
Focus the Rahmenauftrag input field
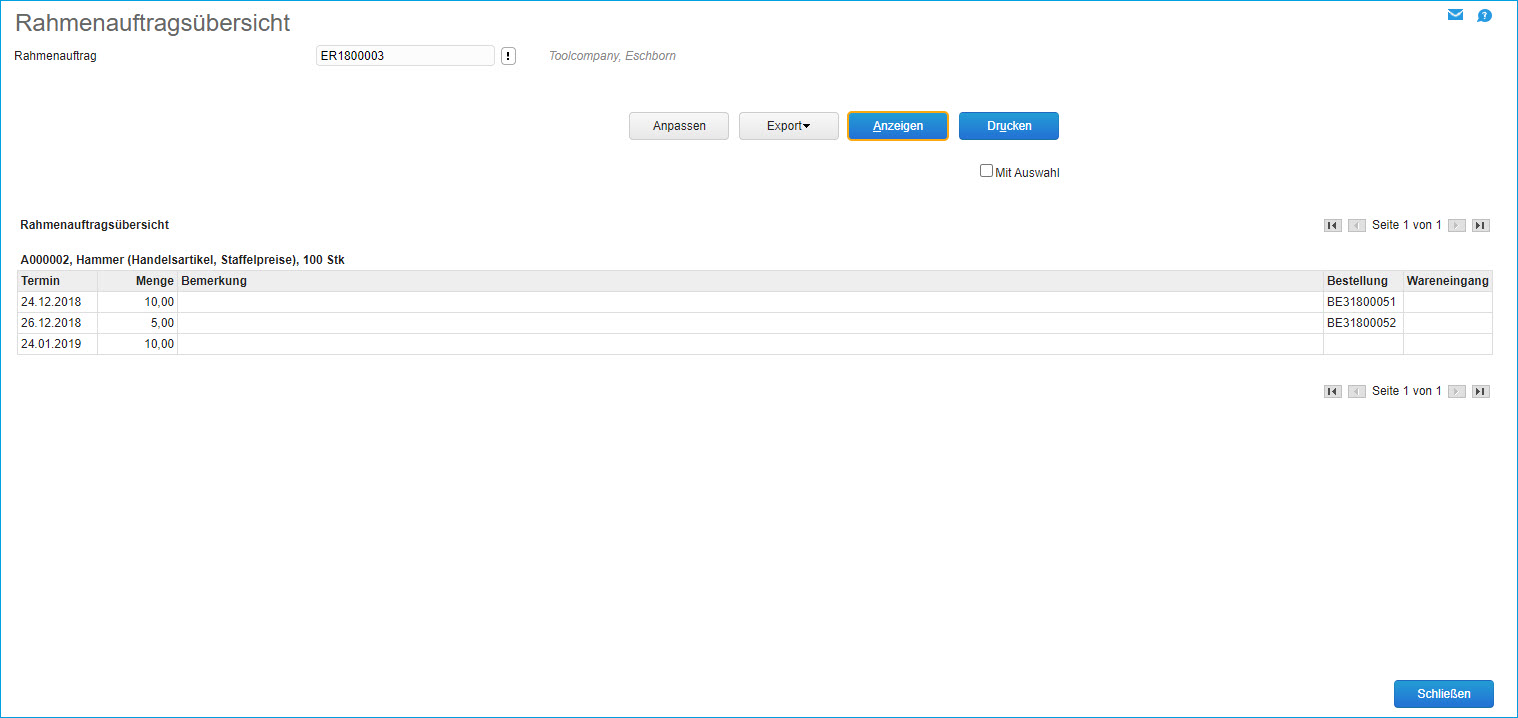[404, 56]
